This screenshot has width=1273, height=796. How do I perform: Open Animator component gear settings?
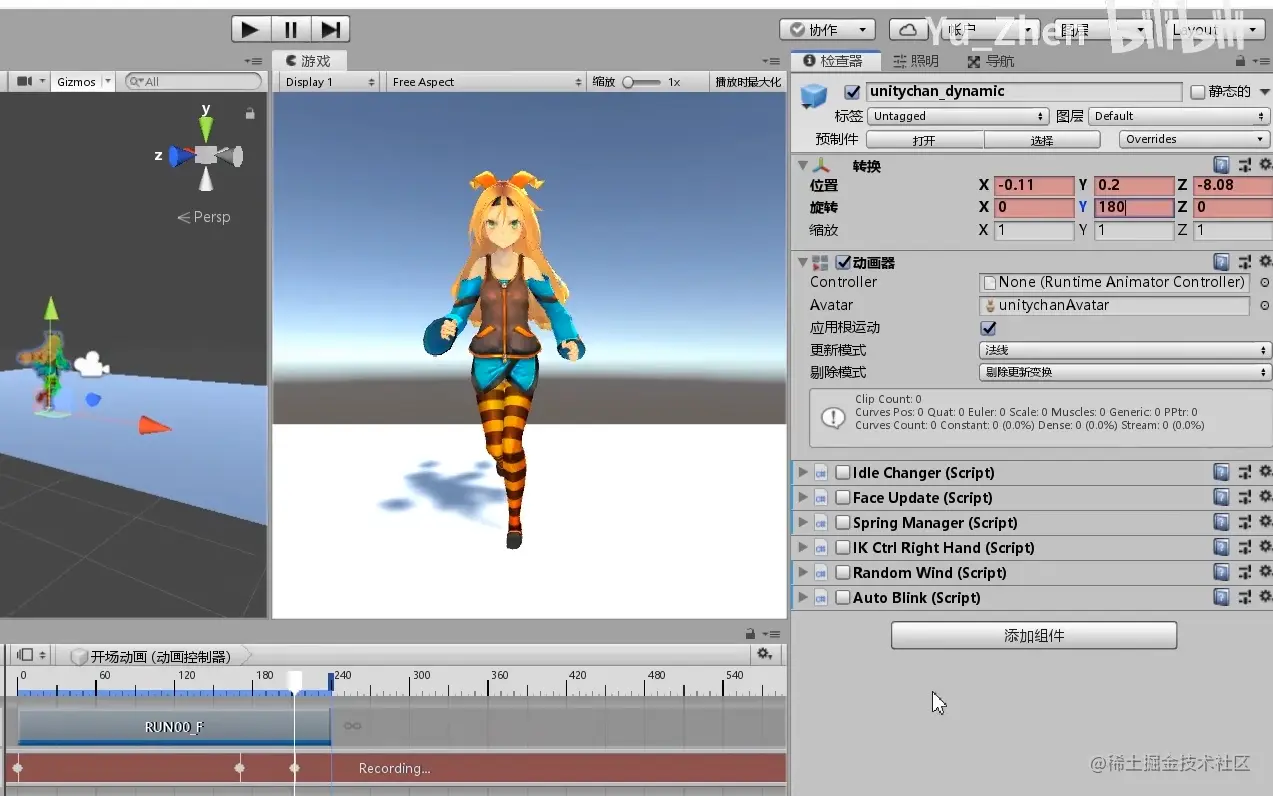[1265, 262]
